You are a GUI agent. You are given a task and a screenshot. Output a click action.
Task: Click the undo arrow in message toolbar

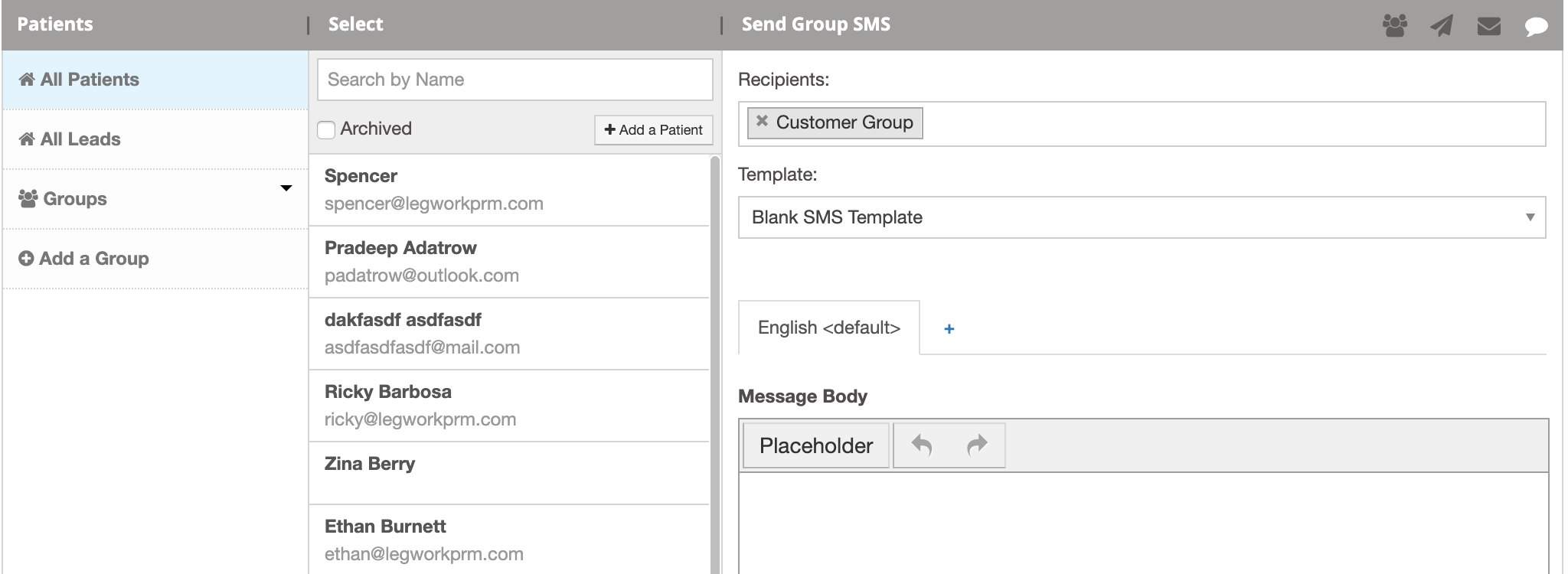click(922, 445)
